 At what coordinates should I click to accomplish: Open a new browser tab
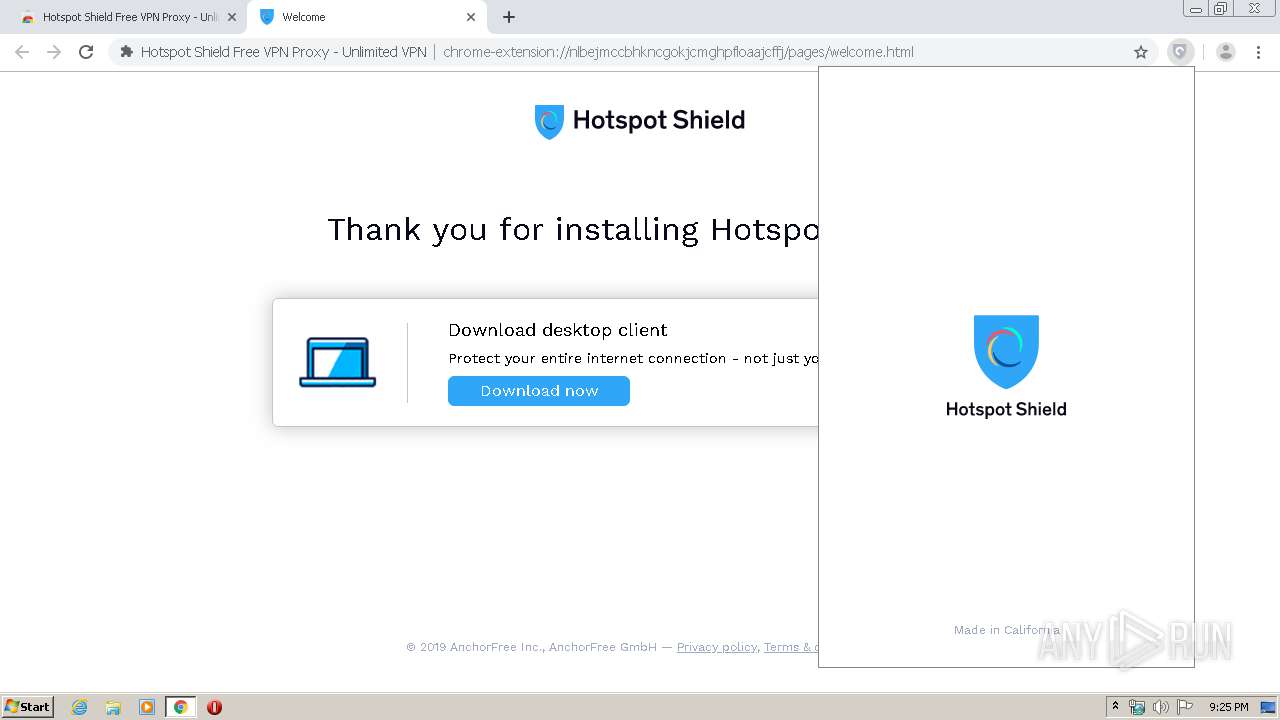click(x=509, y=17)
